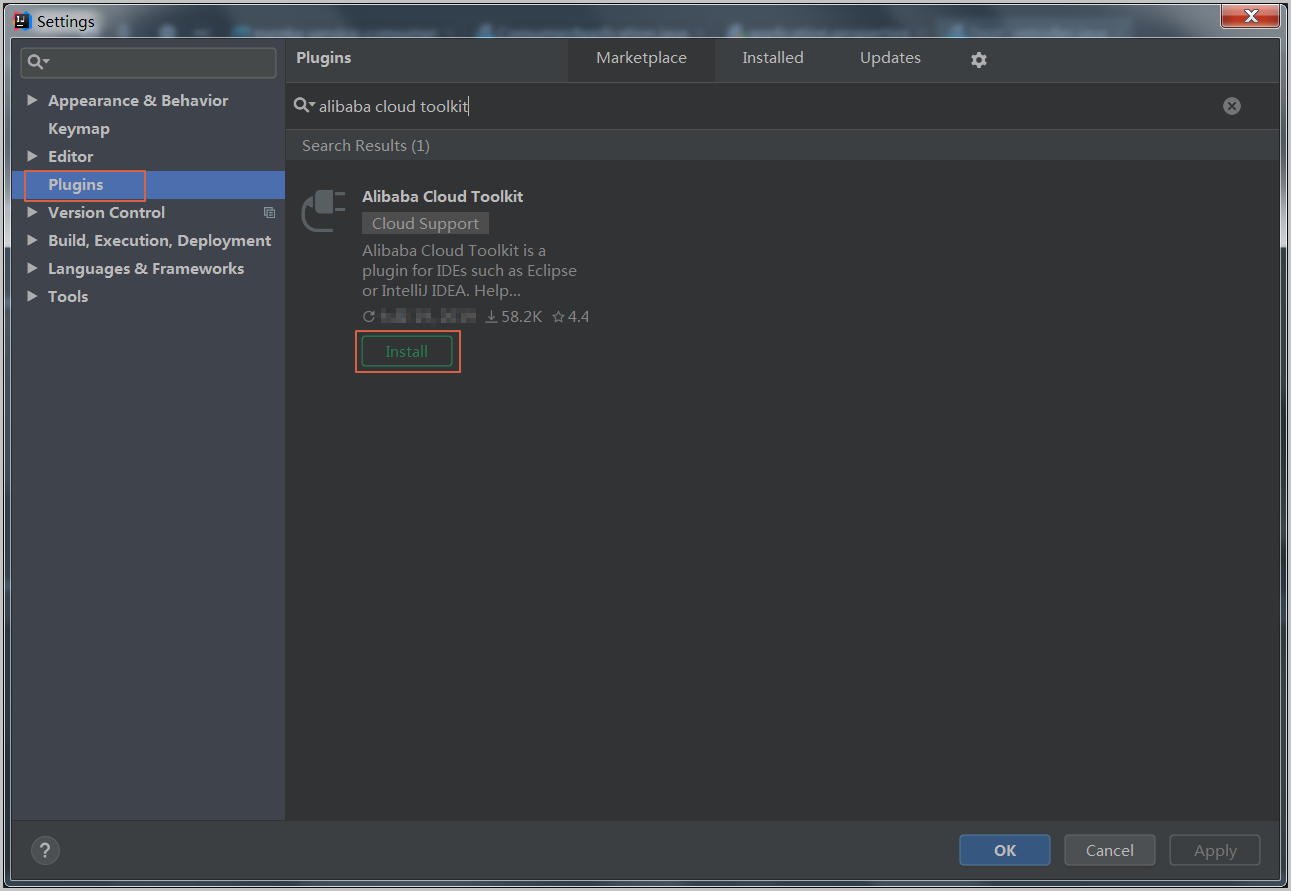Clear the plugin search query

point(1232,106)
